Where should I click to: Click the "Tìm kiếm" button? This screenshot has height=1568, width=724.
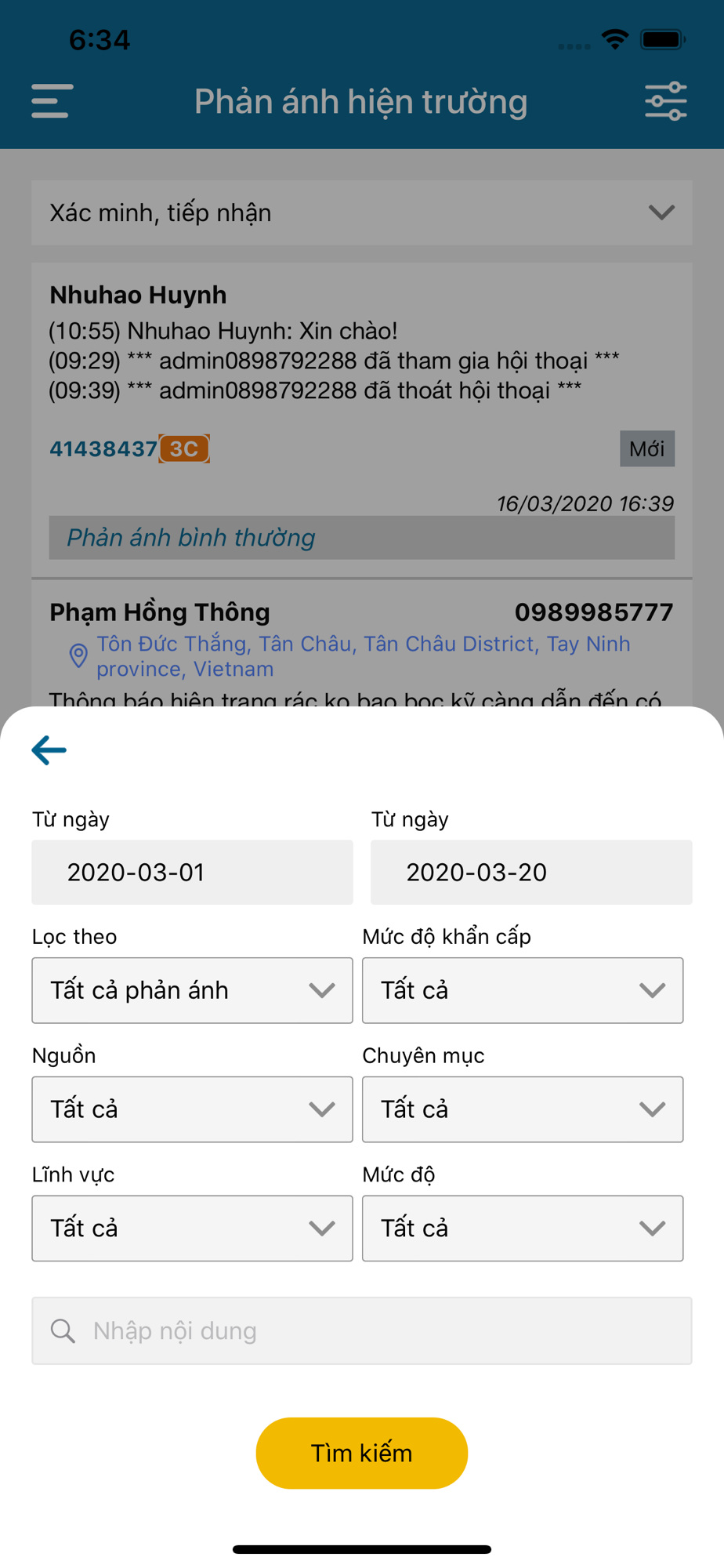pos(362,1453)
